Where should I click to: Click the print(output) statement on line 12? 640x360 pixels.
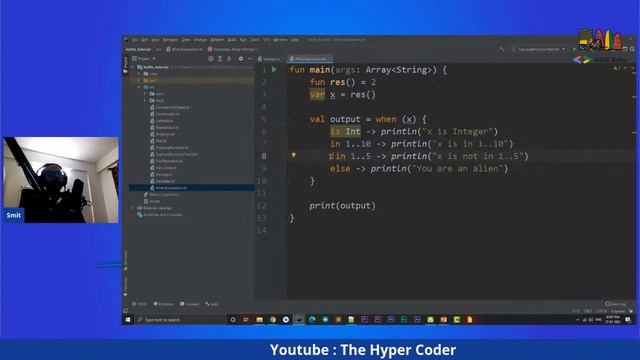[x=342, y=205]
